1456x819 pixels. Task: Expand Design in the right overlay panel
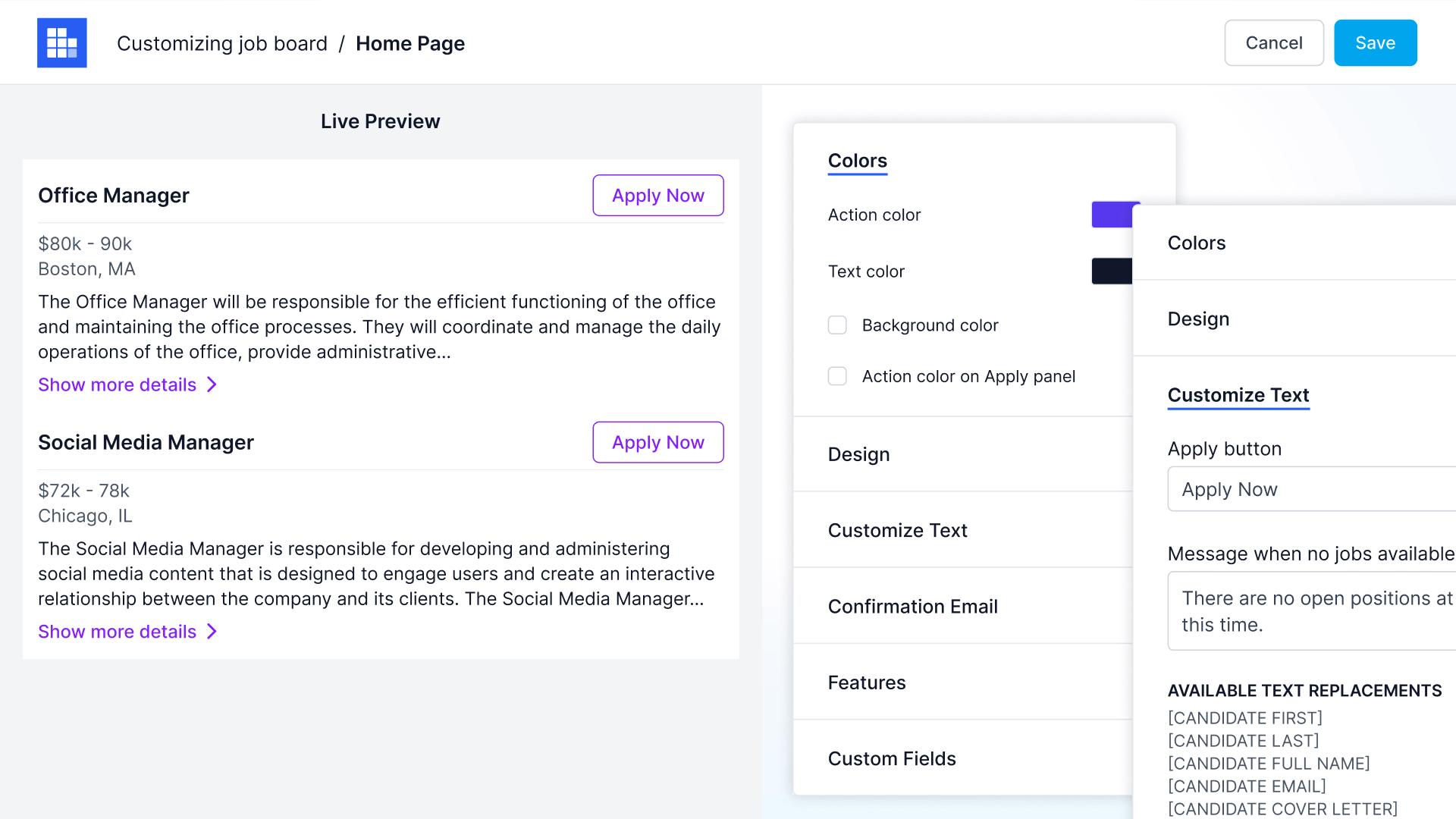1198,319
